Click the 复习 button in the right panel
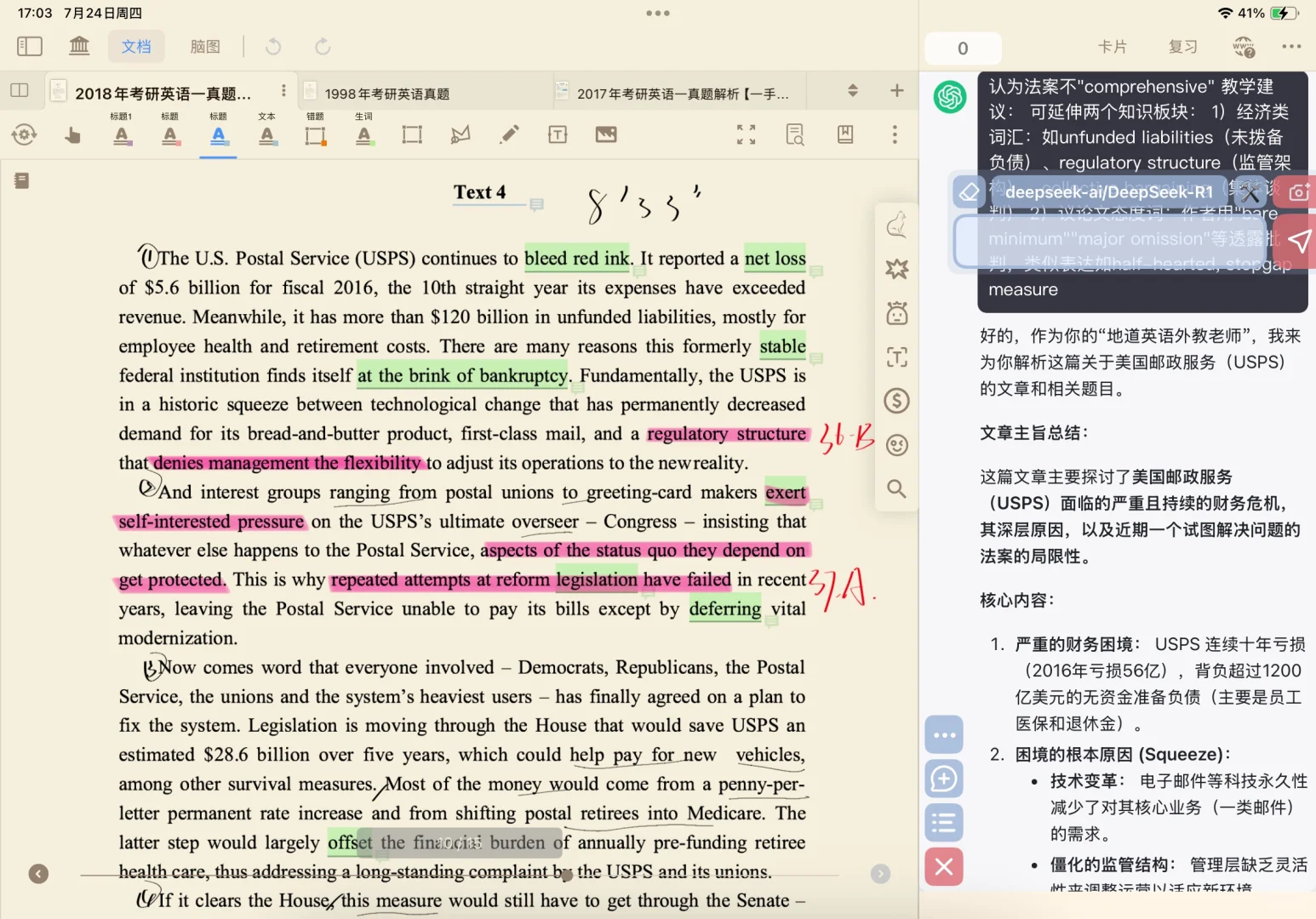 [1182, 48]
